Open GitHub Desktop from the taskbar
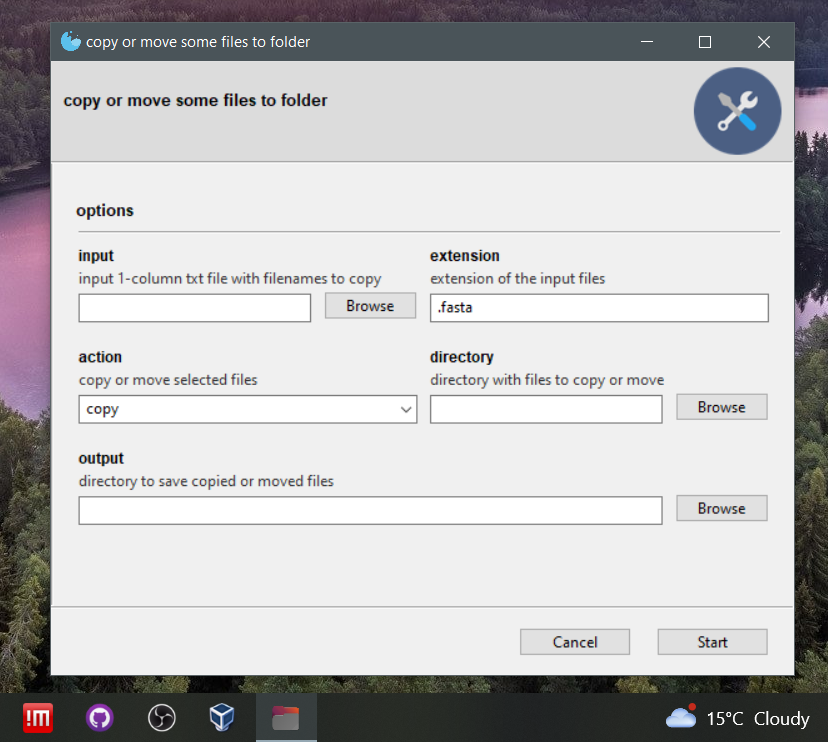 point(99,717)
